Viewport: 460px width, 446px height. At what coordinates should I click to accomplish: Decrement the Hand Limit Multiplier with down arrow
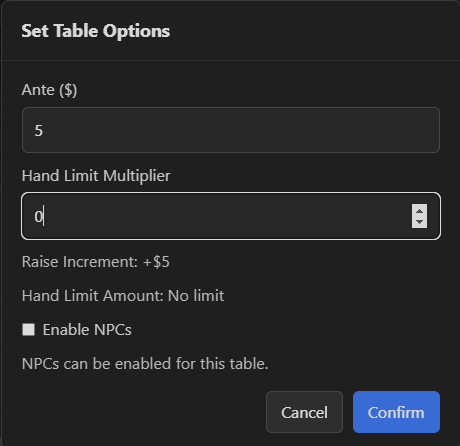tap(419, 222)
